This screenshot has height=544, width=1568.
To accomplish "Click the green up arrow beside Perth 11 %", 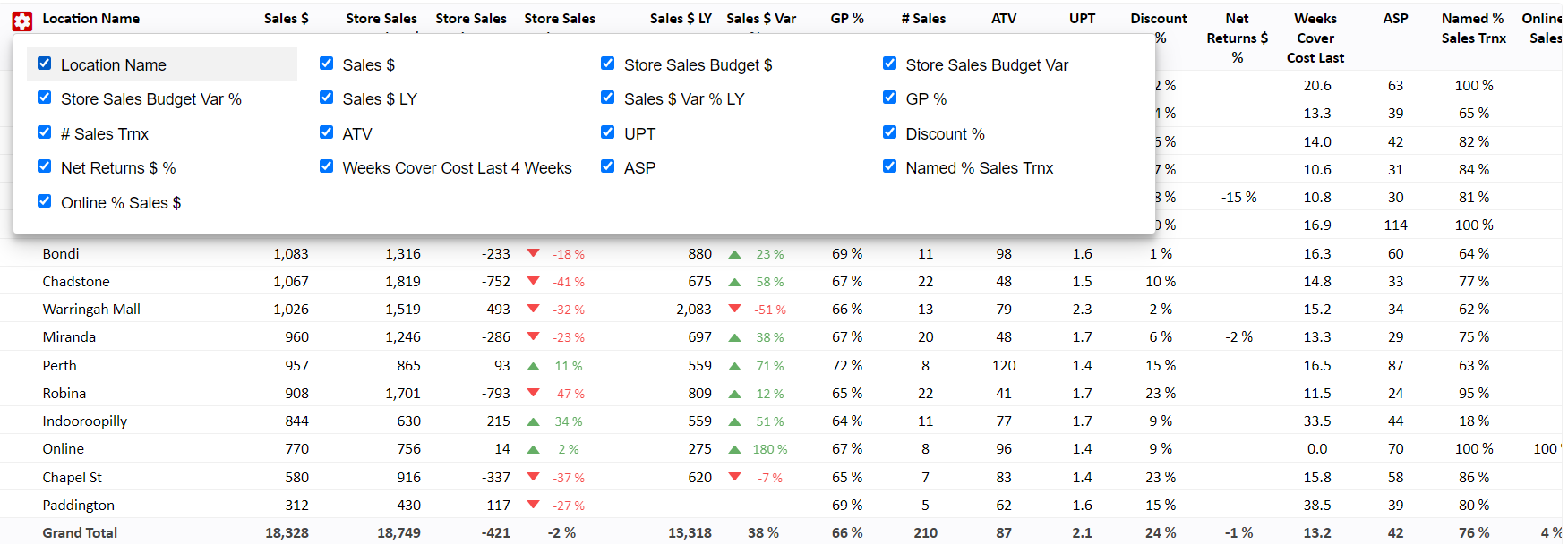I will pos(534,366).
